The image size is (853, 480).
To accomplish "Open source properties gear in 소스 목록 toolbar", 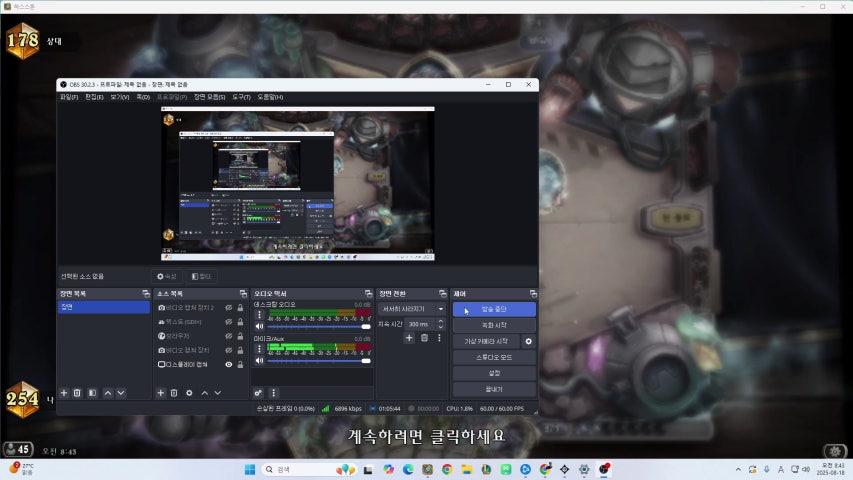I will click(x=189, y=392).
